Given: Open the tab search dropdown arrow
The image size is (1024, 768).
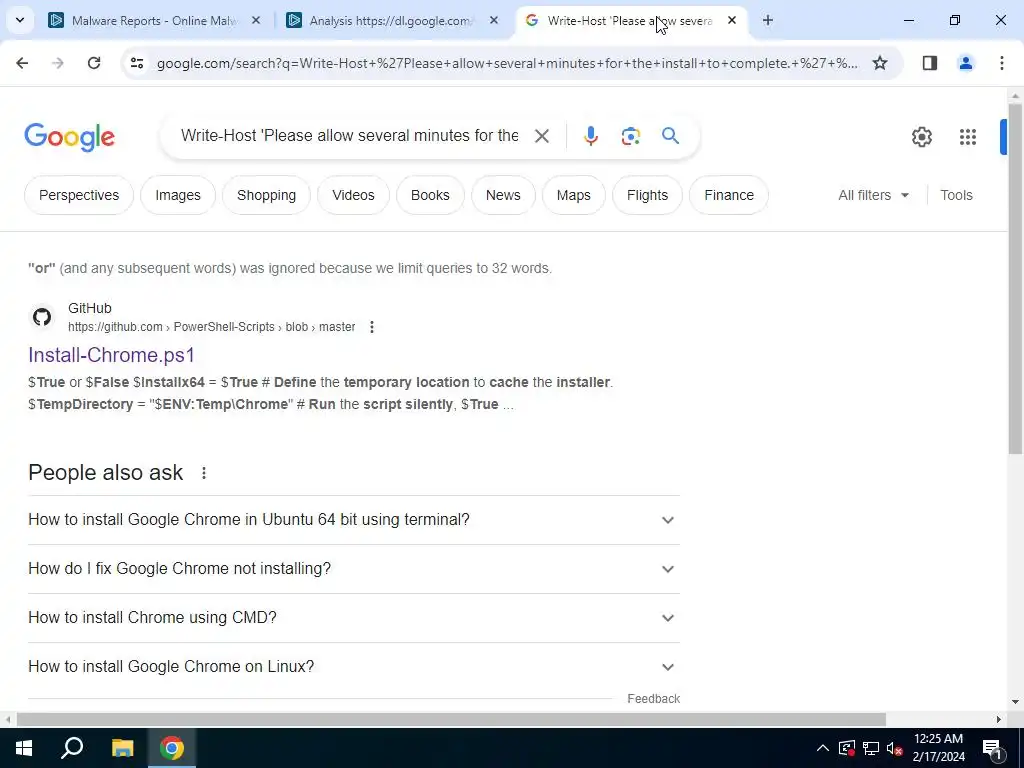Looking at the screenshot, I should click(x=20, y=20).
